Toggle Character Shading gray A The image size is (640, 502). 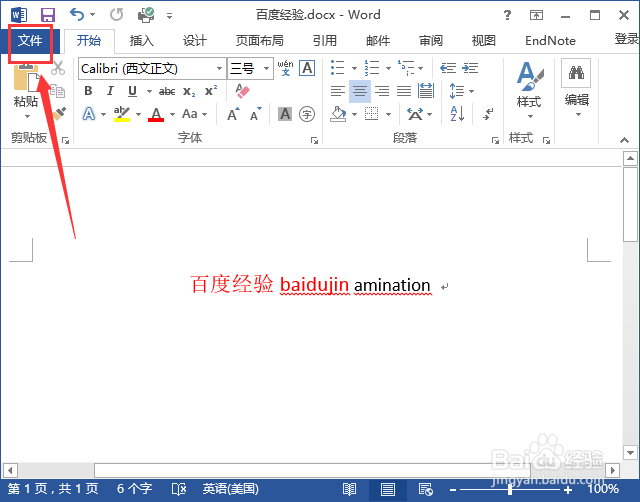click(x=285, y=114)
